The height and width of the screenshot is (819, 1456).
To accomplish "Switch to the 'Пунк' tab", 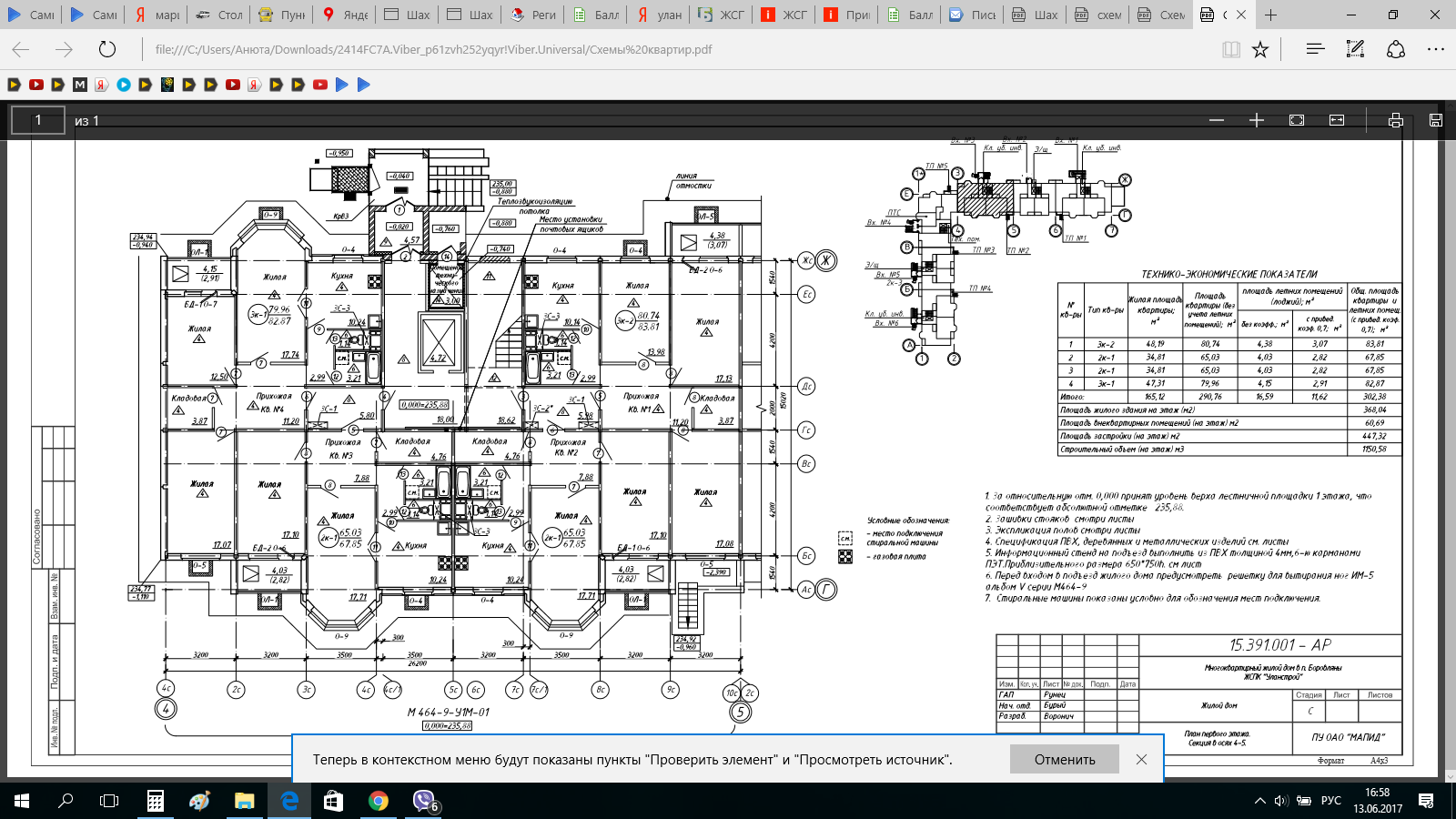I will pos(281,15).
